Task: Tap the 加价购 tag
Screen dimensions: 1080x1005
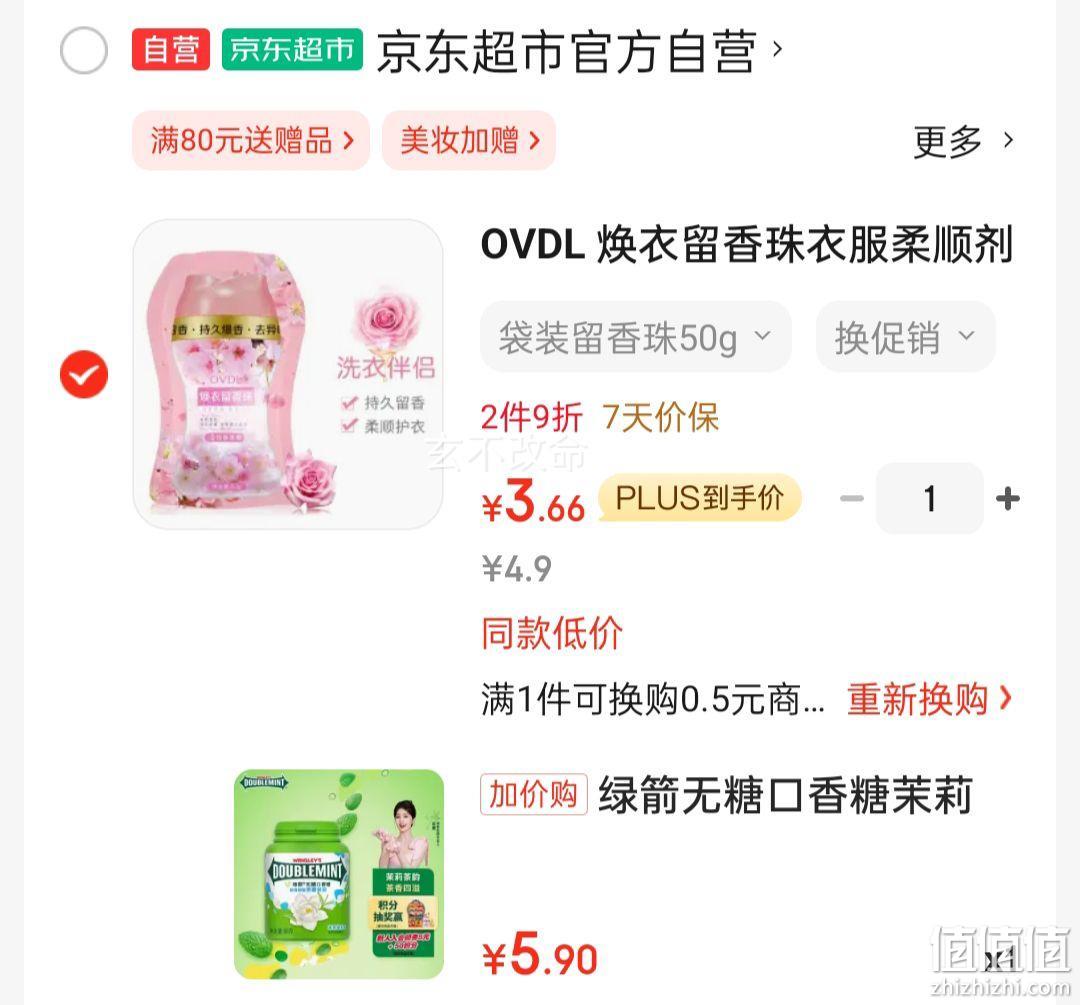Action: 534,794
